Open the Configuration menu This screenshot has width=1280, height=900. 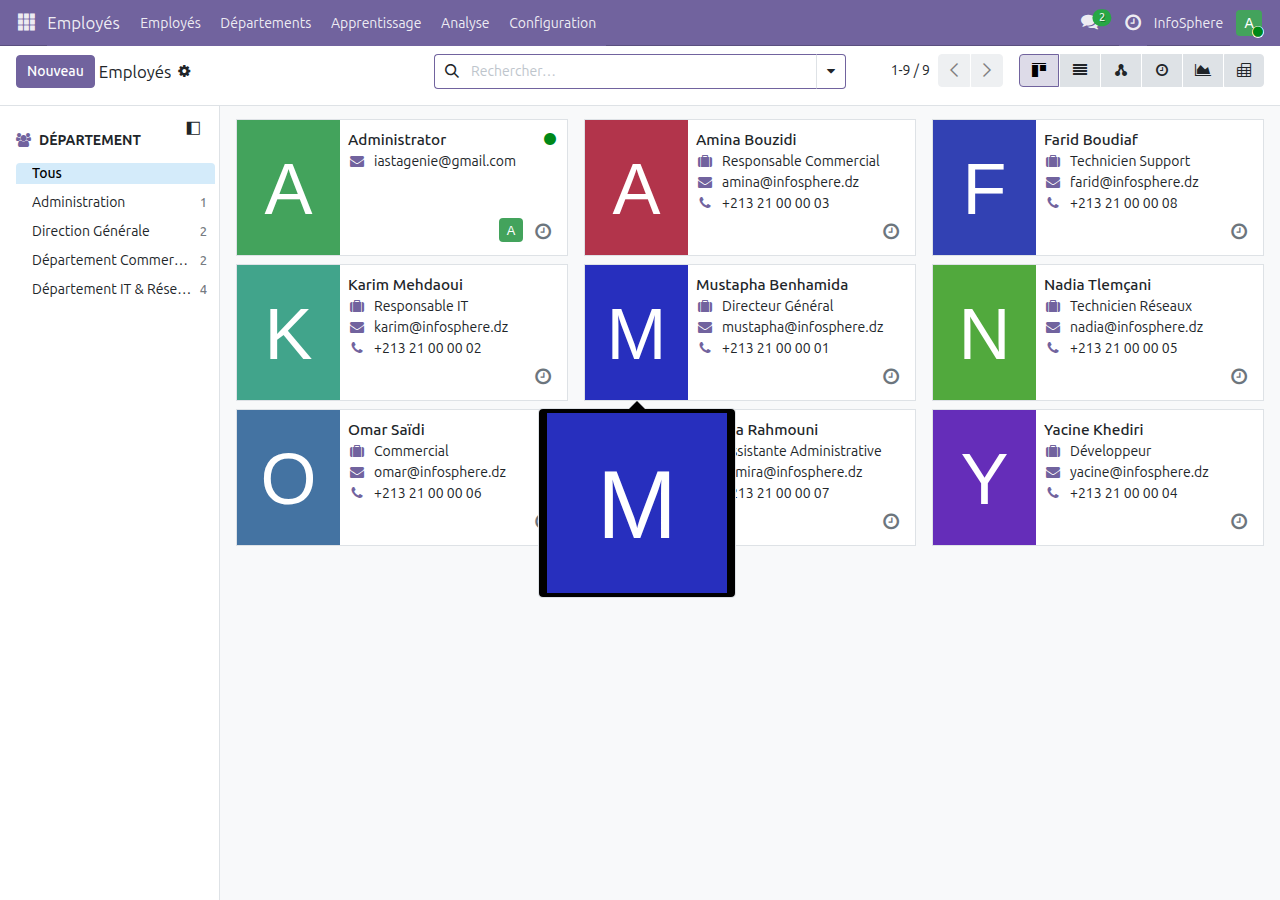[552, 22]
